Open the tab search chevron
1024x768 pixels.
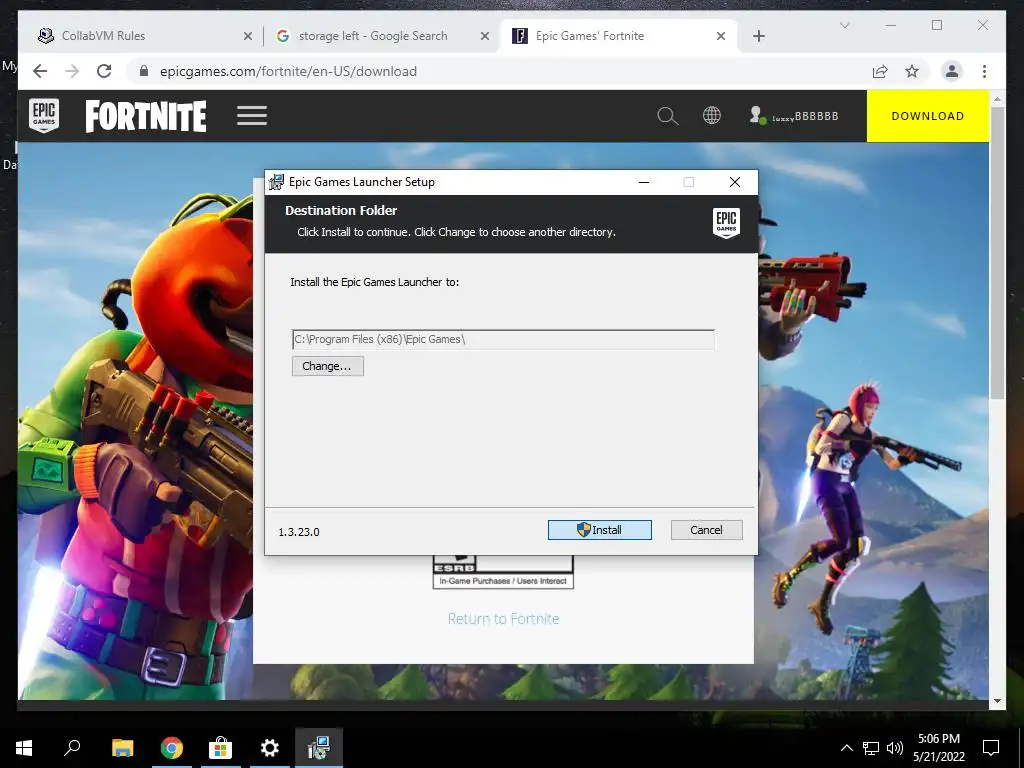(844, 25)
